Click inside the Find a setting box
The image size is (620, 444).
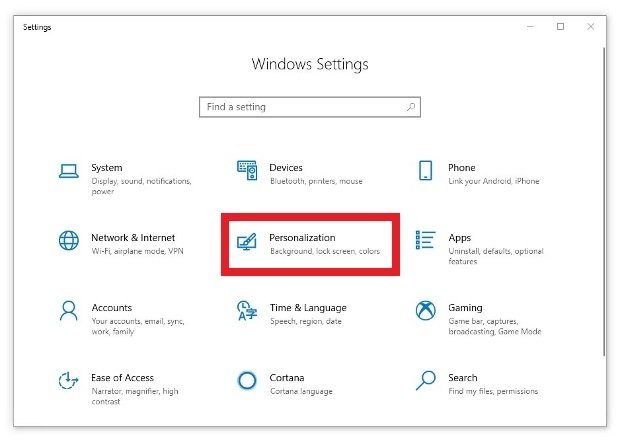tap(310, 107)
